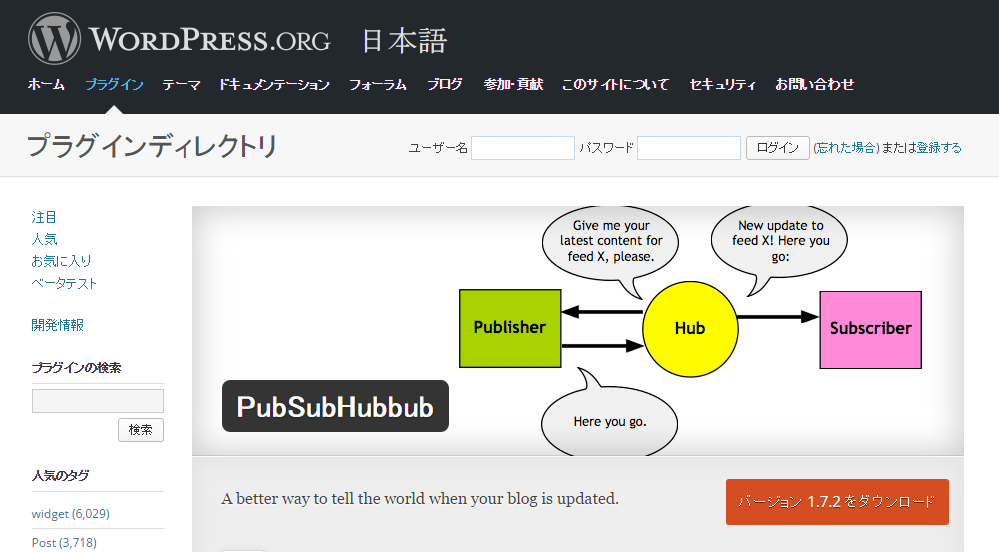Open the フォーラム navigation item
Image resolution: width=999 pixels, height=552 pixels.
click(378, 85)
